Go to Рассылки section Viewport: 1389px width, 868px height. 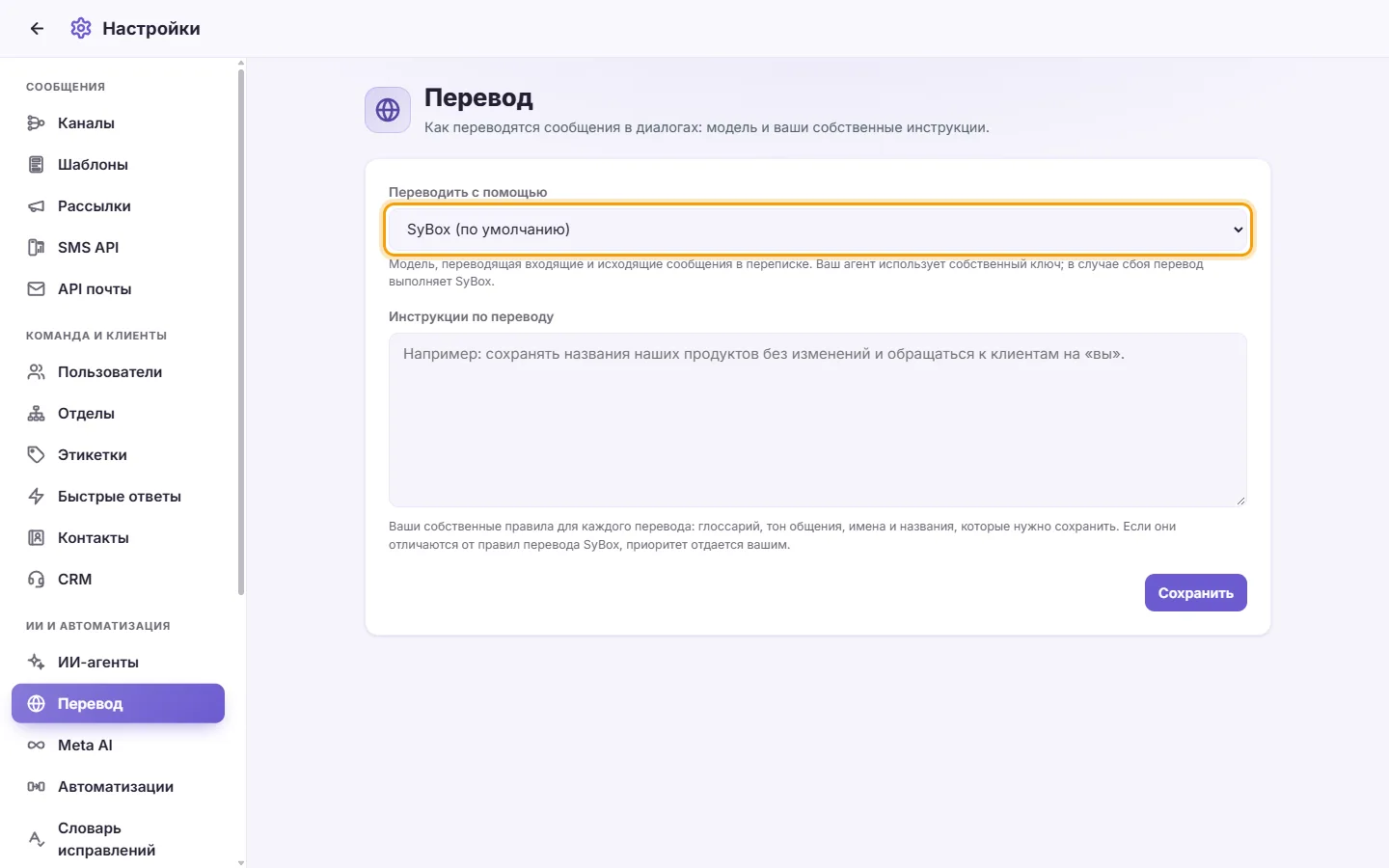(118, 206)
